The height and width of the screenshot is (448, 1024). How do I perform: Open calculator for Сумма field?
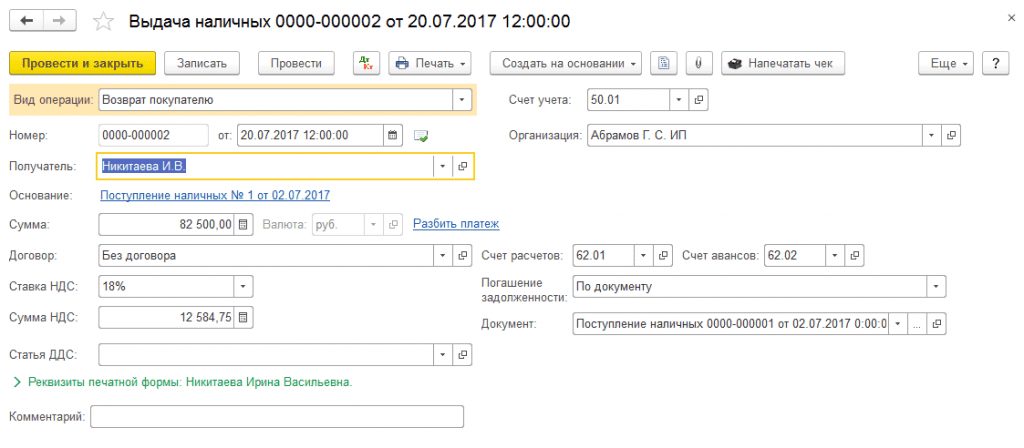coord(242,224)
